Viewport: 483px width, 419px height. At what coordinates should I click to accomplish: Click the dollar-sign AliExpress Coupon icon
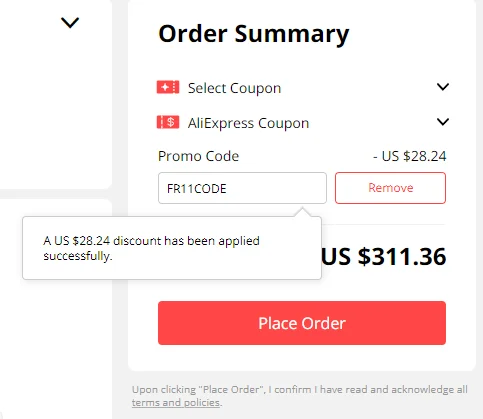pyautogui.click(x=168, y=122)
